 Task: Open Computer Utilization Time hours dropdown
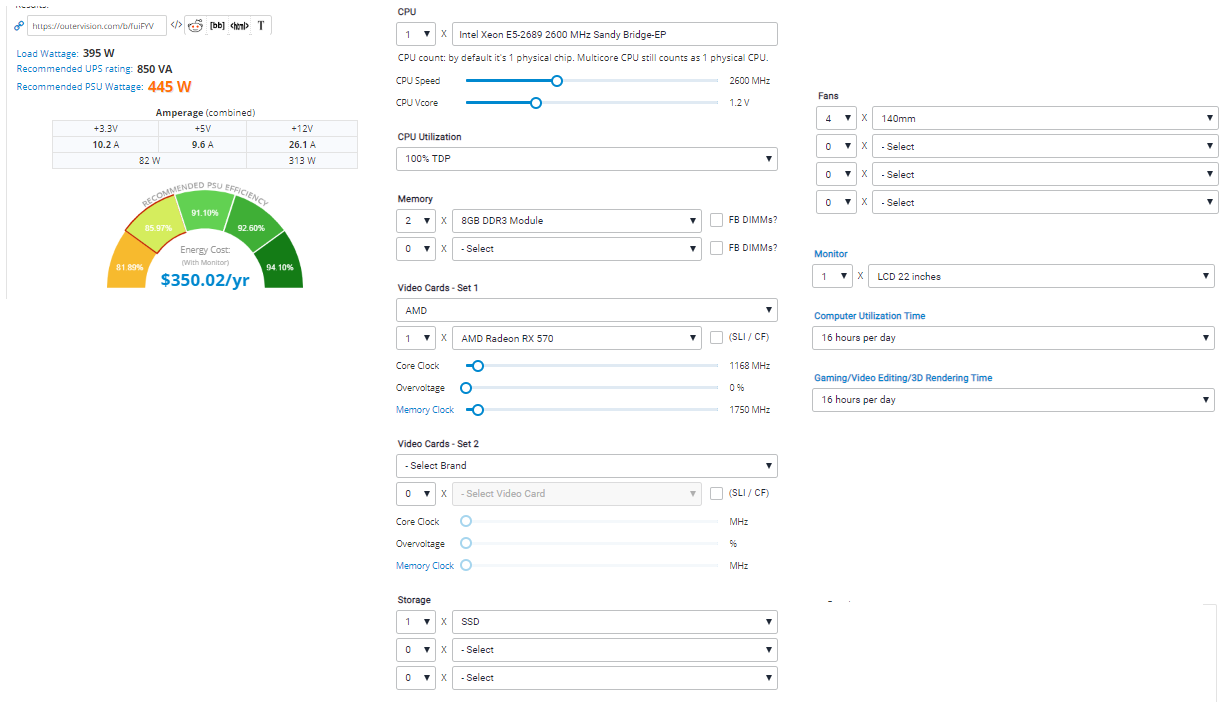point(1014,337)
